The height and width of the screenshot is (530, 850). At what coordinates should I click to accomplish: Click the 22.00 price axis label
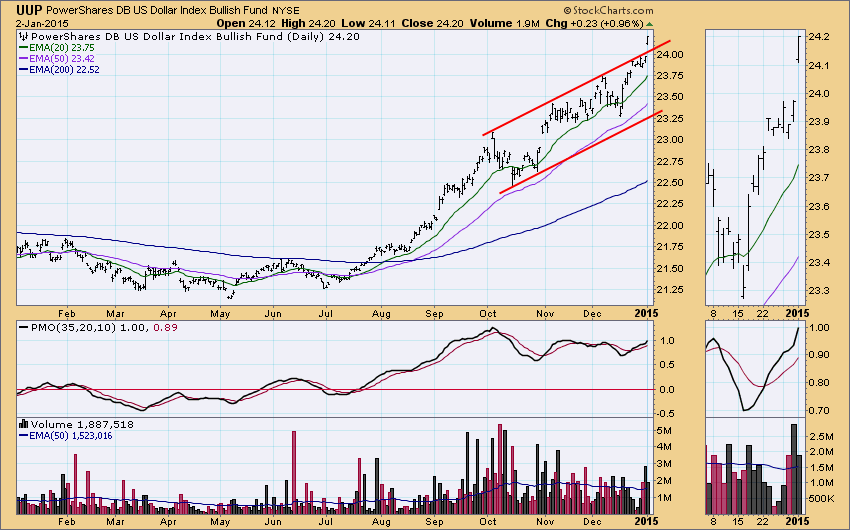click(669, 225)
